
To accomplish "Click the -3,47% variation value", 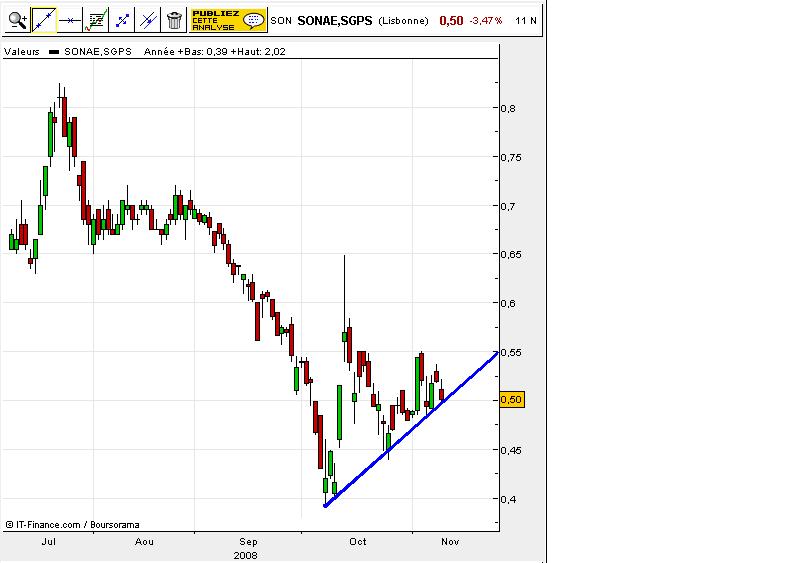I will tap(486, 21).
